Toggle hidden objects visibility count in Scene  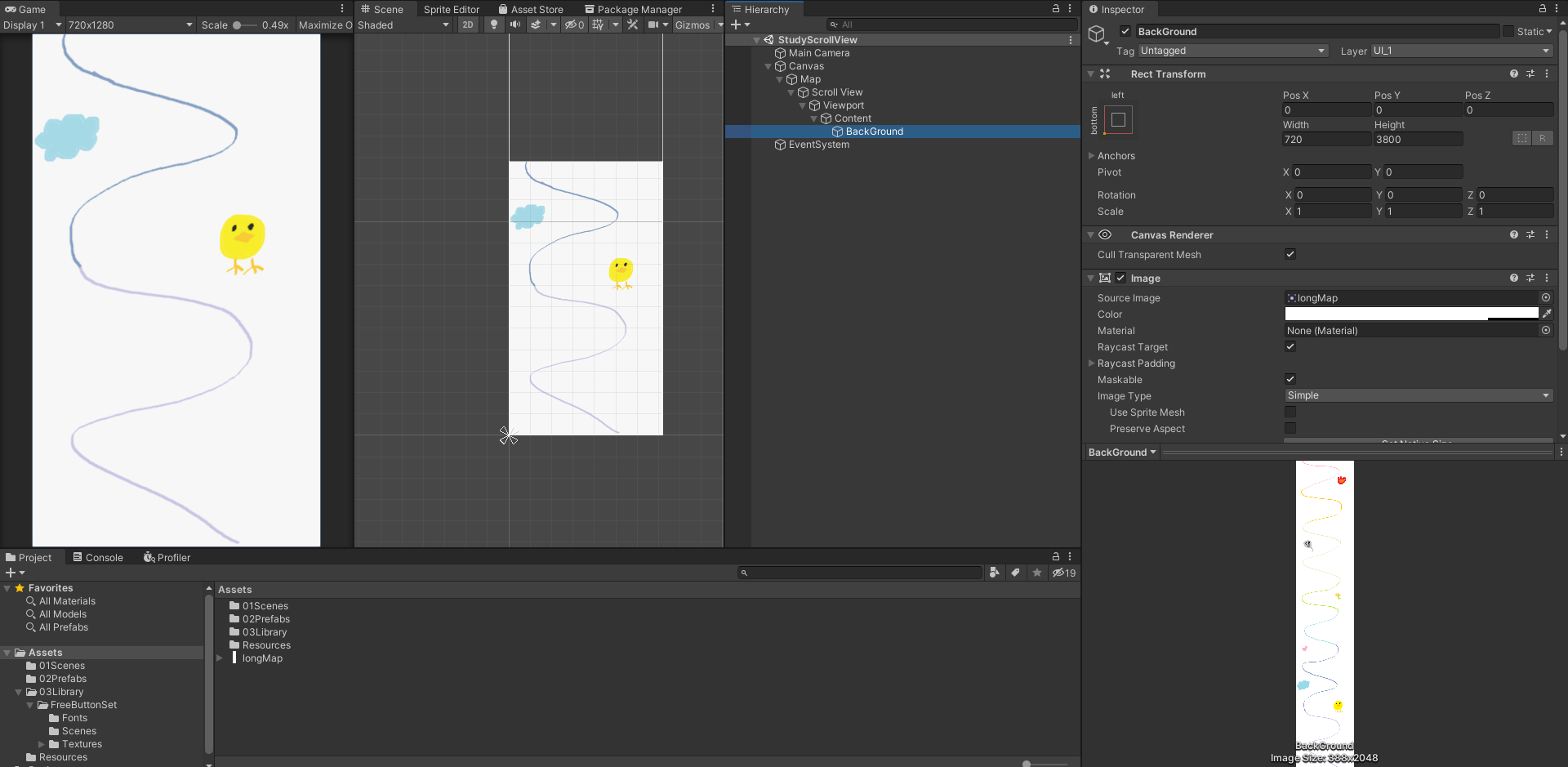[x=575, y=25]
